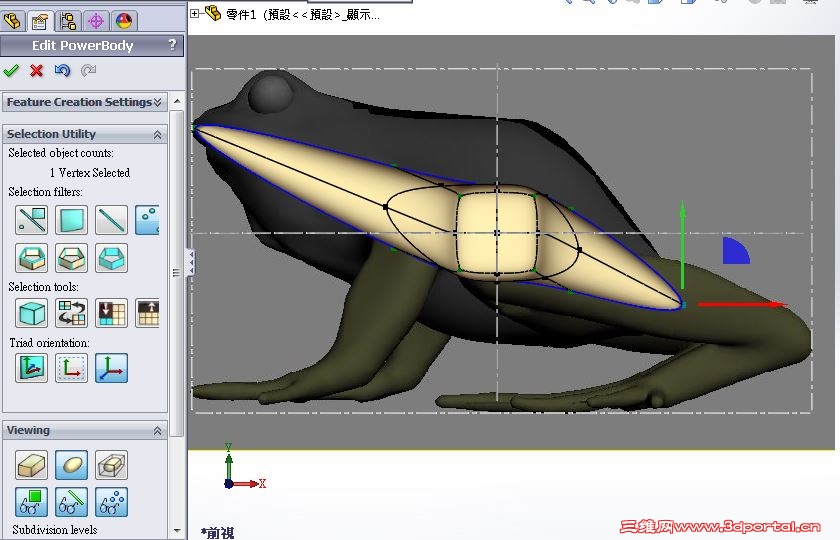Select the first open-box body filter icon
Viewport: 840px width, 540px height.
point(32,258)
